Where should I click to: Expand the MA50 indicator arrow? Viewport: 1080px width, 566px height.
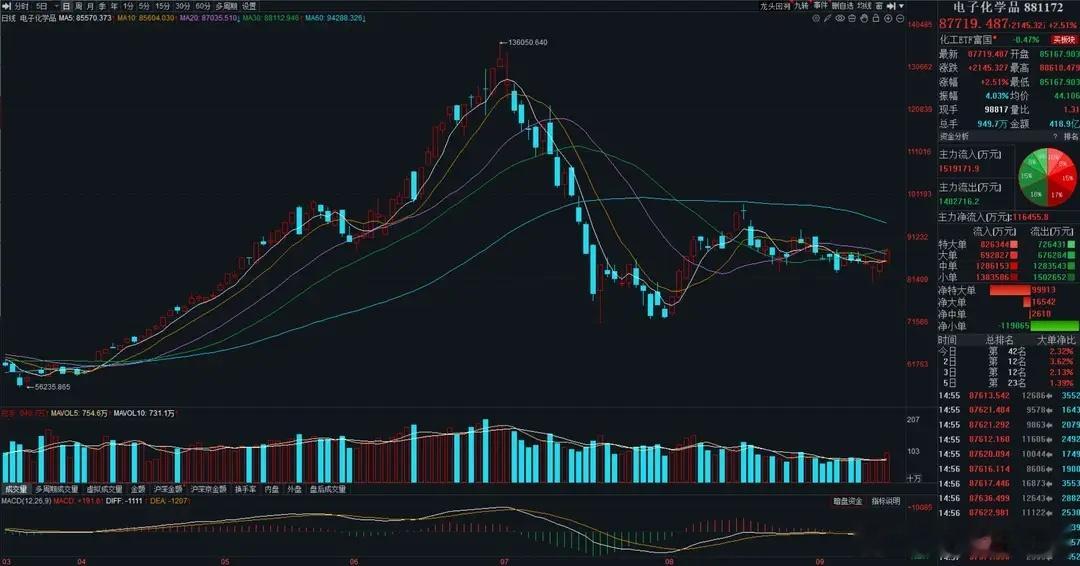coord(364,18)
